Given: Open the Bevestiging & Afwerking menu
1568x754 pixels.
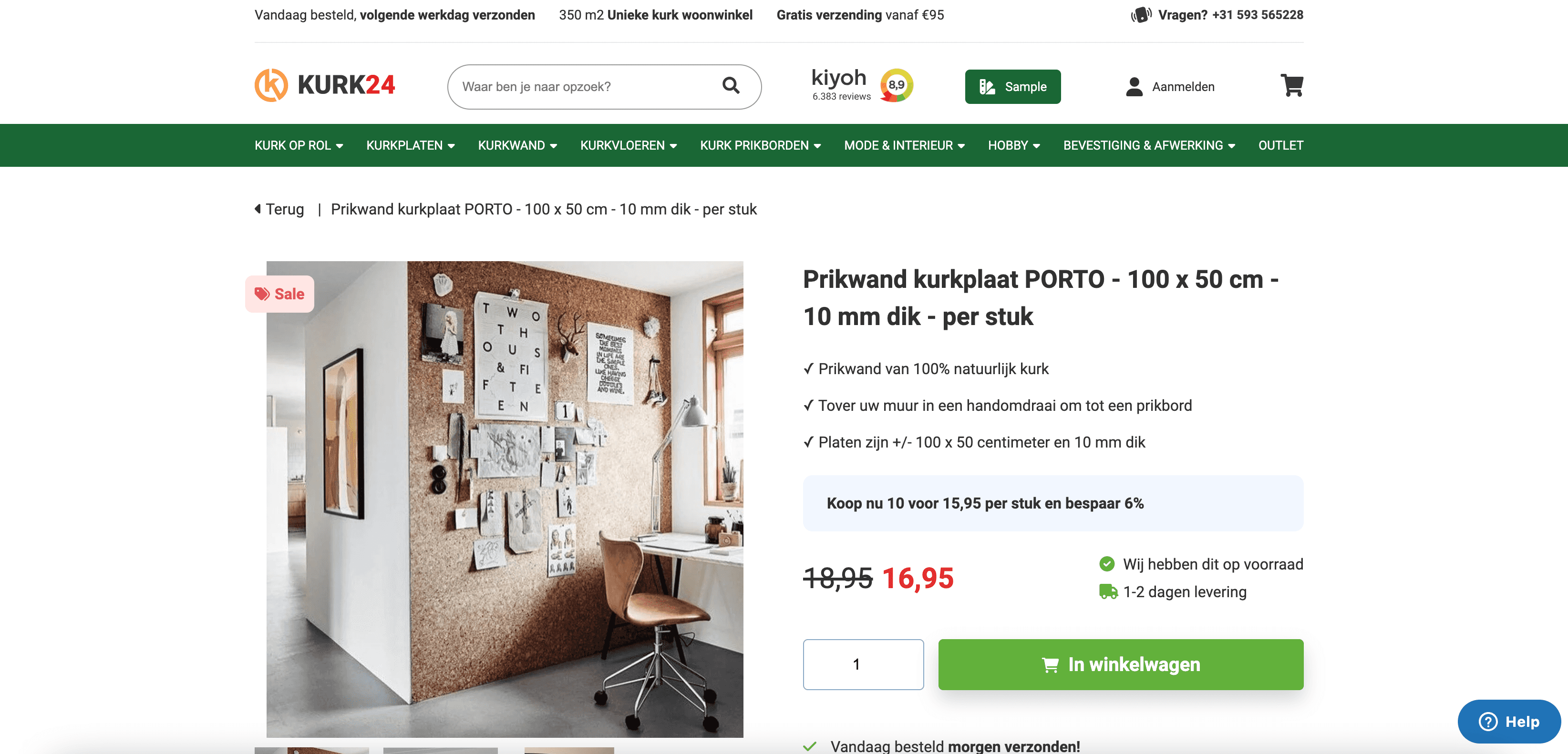Looking at the screenshot, I should 1149,145.
